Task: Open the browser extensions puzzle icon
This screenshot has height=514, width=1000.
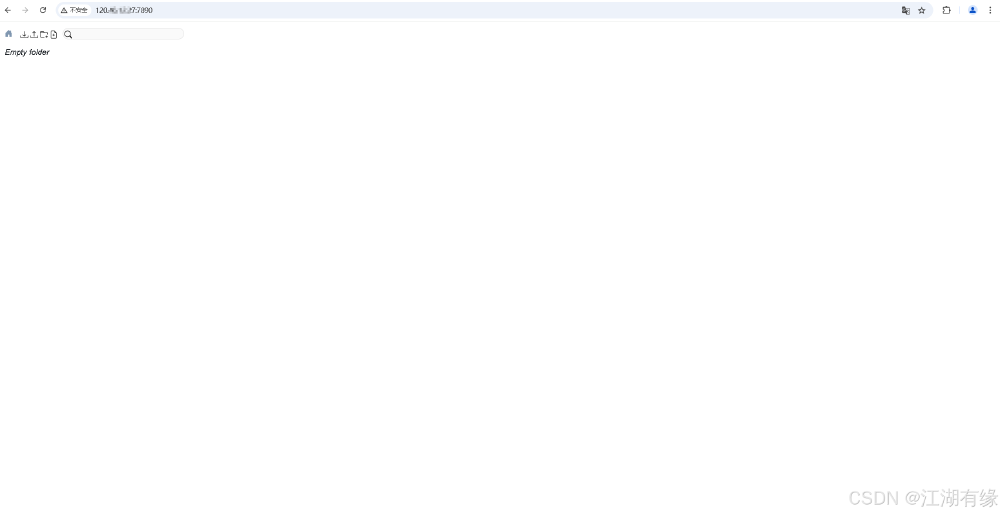Action: pyautogui.click(x=946, y=10)
